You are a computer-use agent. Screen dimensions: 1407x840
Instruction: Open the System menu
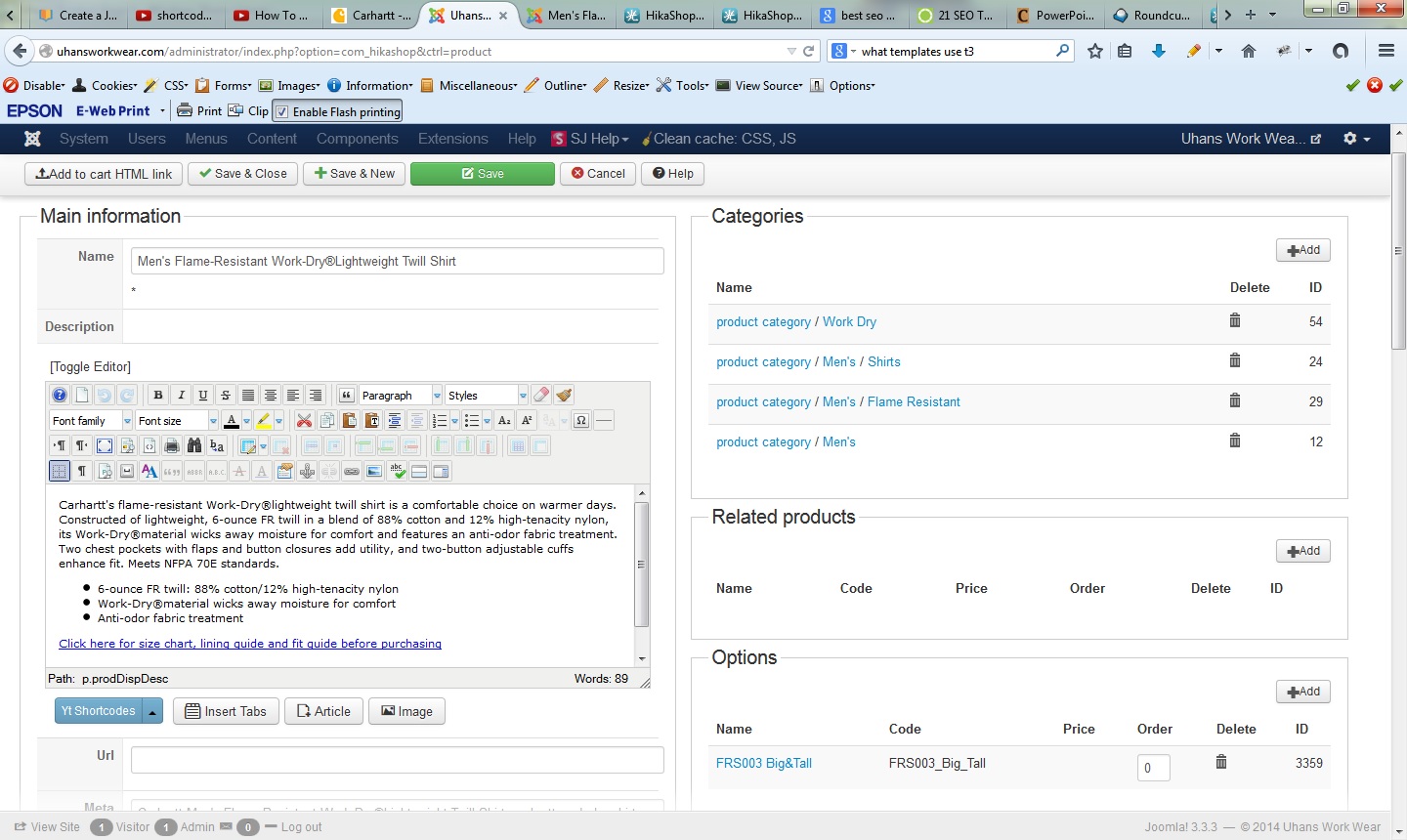[84, 139]
